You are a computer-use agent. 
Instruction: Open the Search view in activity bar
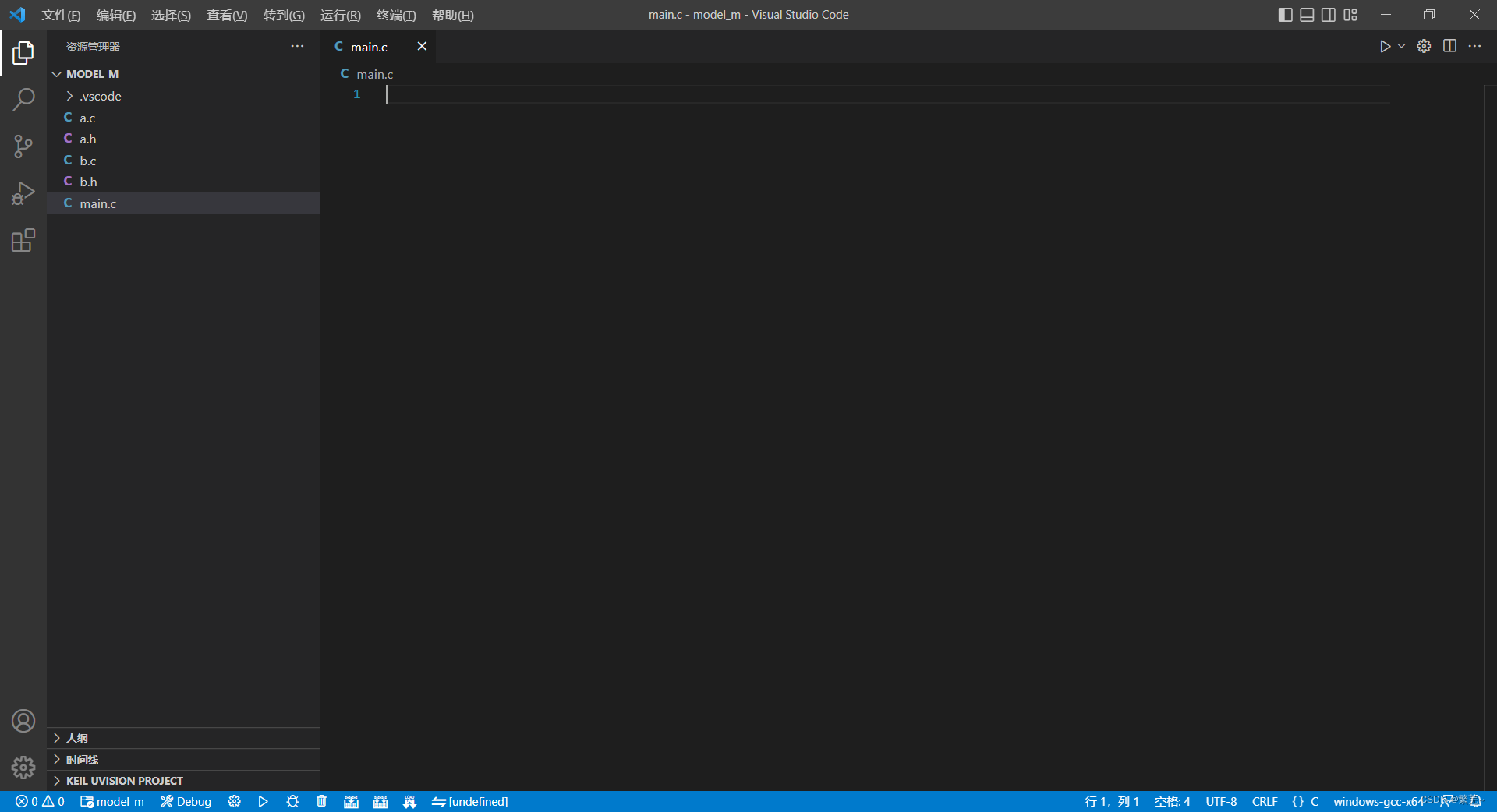coord(23,100)
